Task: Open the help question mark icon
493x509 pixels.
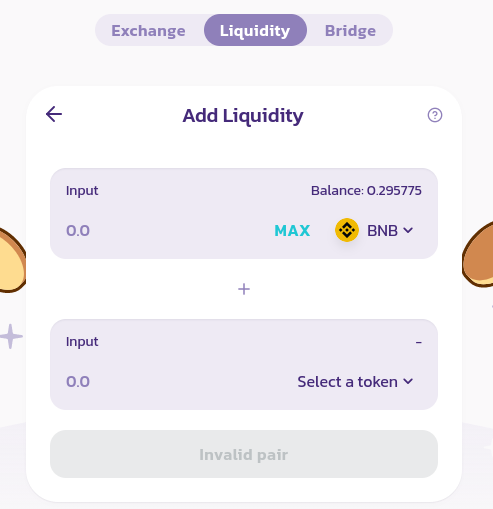Action: tap(435, 115)
